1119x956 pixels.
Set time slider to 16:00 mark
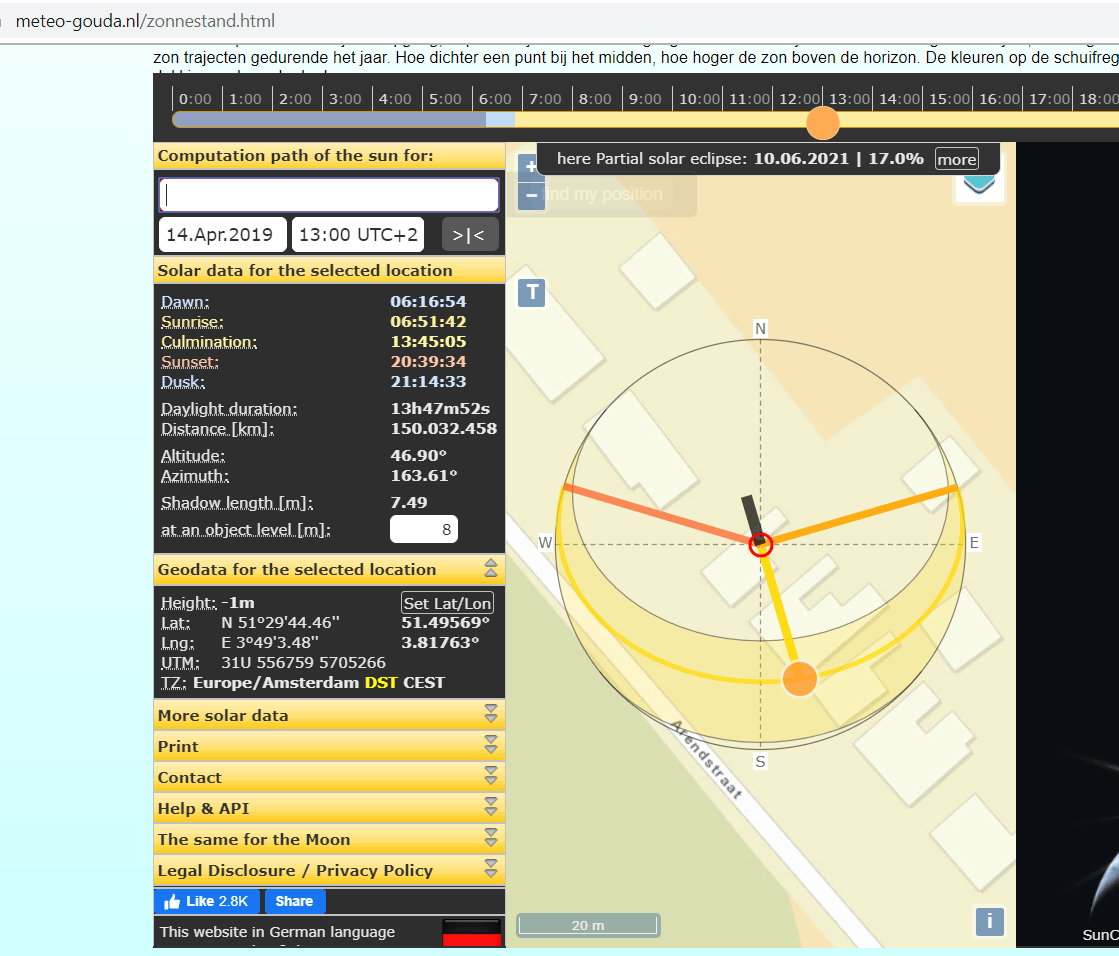[x=973, y=120]
